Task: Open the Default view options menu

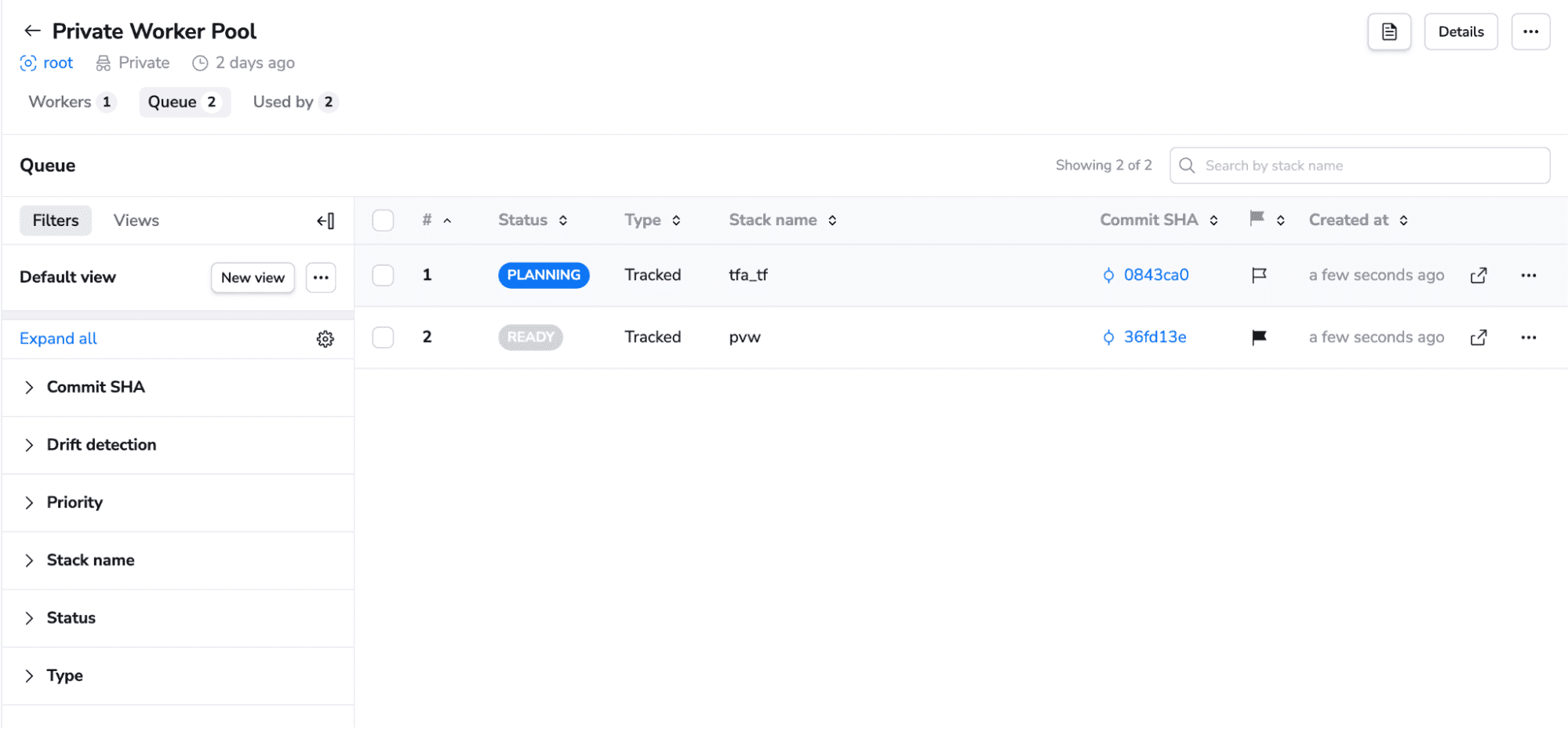Action: click(x=321, y=278)
